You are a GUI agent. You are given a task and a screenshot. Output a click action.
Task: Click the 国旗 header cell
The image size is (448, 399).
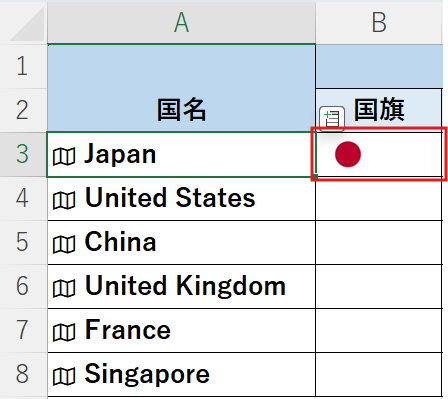click(379, 110)
